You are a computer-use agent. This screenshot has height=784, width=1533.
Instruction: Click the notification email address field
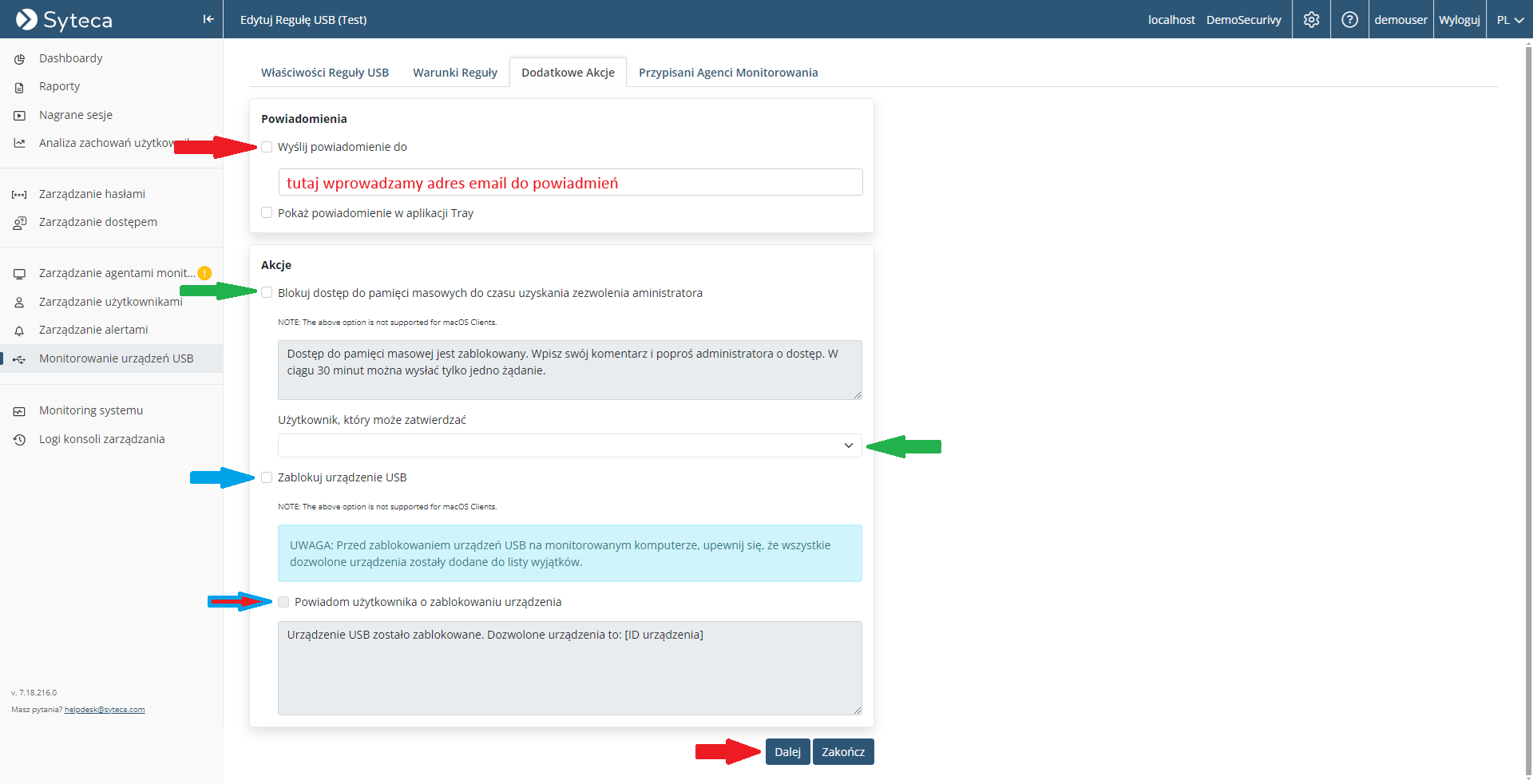click(x=569, y=183)
